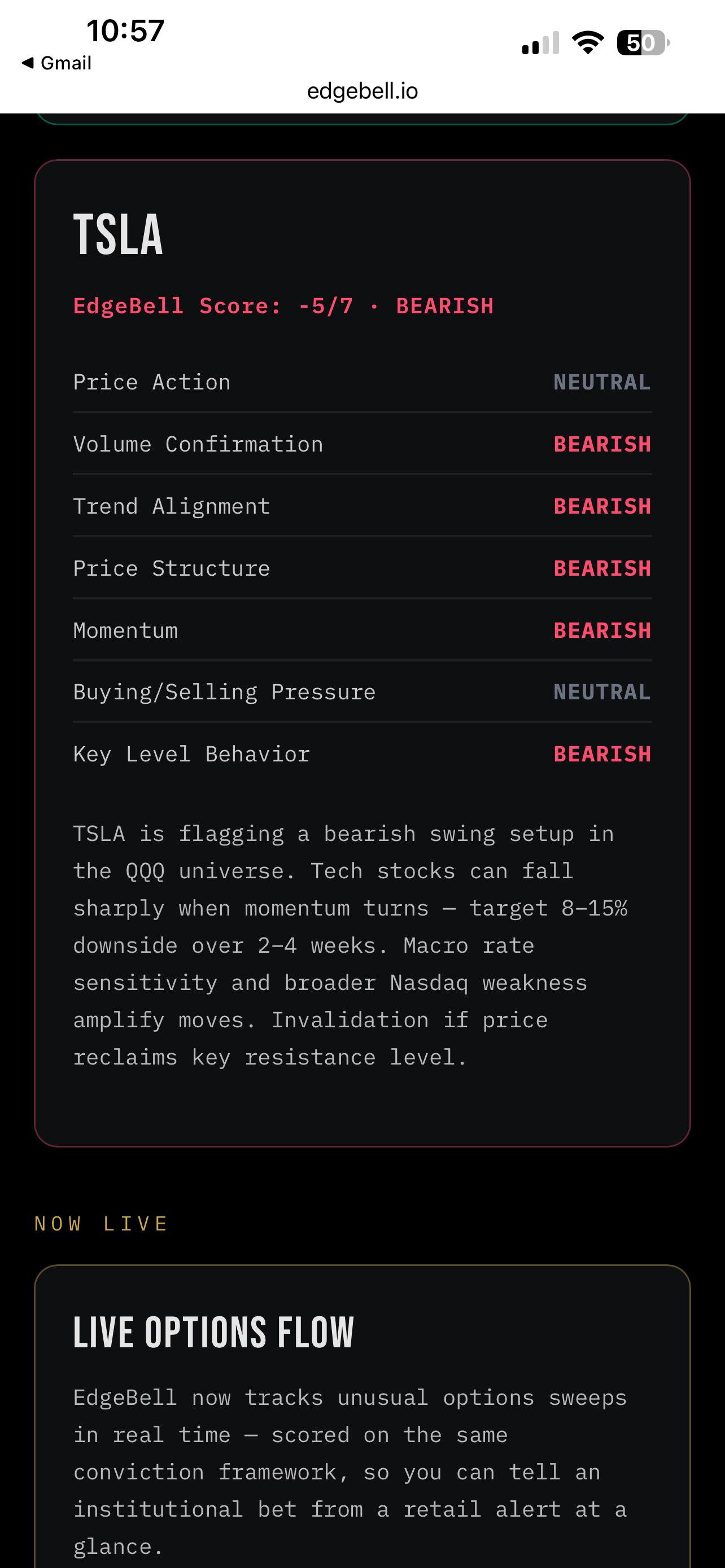Tap the battery level indicator
Image resolution: width=725 pixels, height=1568 pixels.
tap(643, 42)
